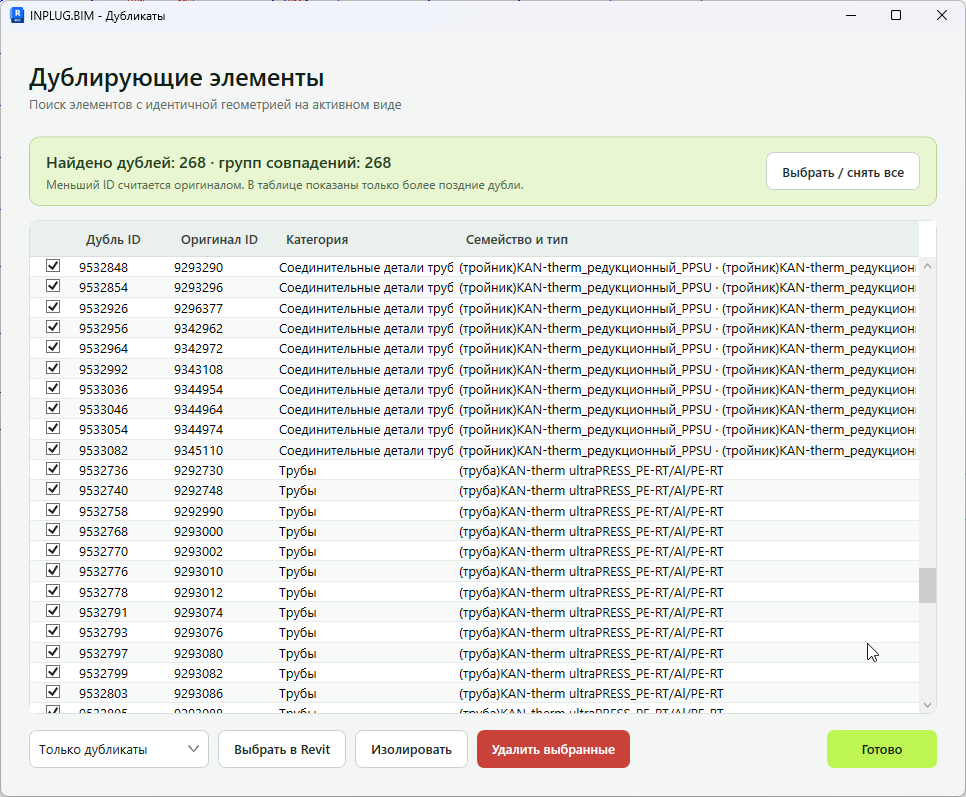Select original ID cell 9293000
This screenshot has width=966, height=797.
tap(198, 531)
